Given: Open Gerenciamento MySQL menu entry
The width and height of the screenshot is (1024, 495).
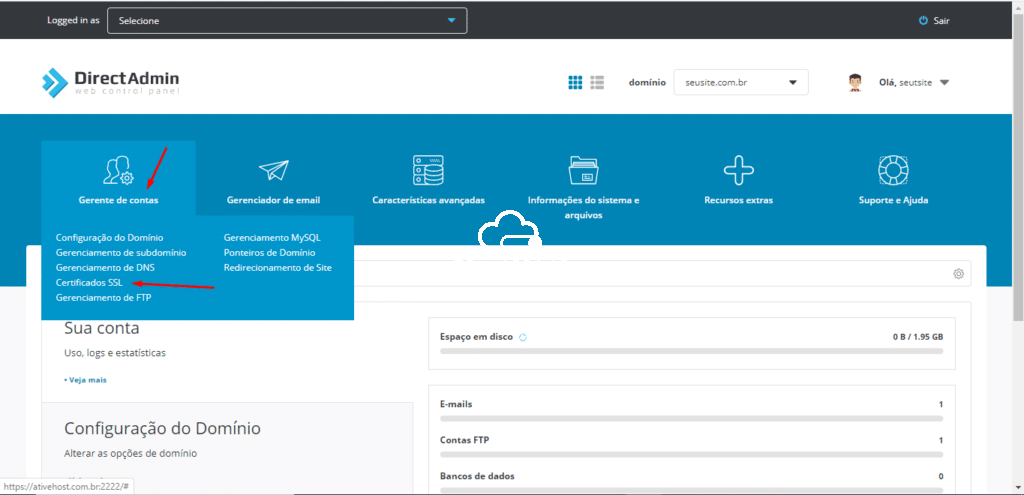Looking at the screenshot, I should pos(271,238).
